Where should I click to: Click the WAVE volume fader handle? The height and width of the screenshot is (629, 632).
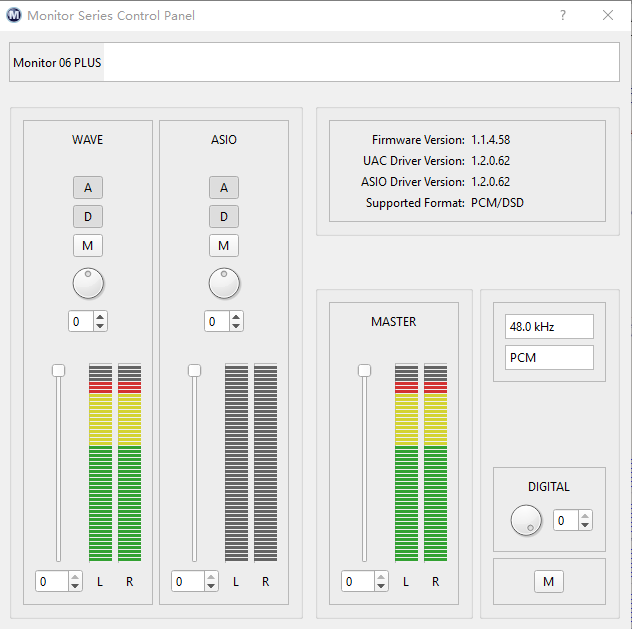coord(59,370)
